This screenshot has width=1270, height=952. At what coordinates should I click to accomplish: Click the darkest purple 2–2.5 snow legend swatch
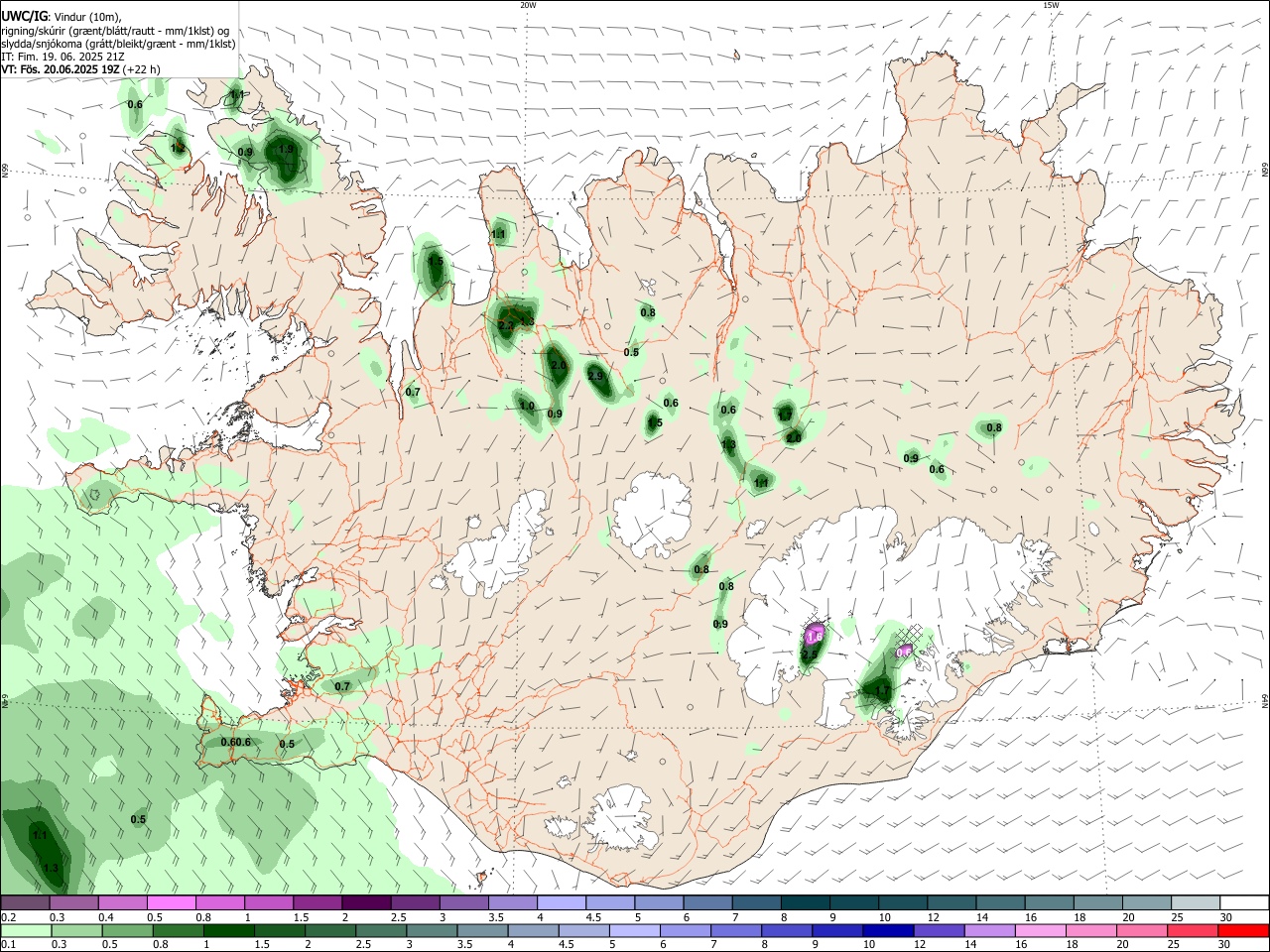(x=367, y=902)
